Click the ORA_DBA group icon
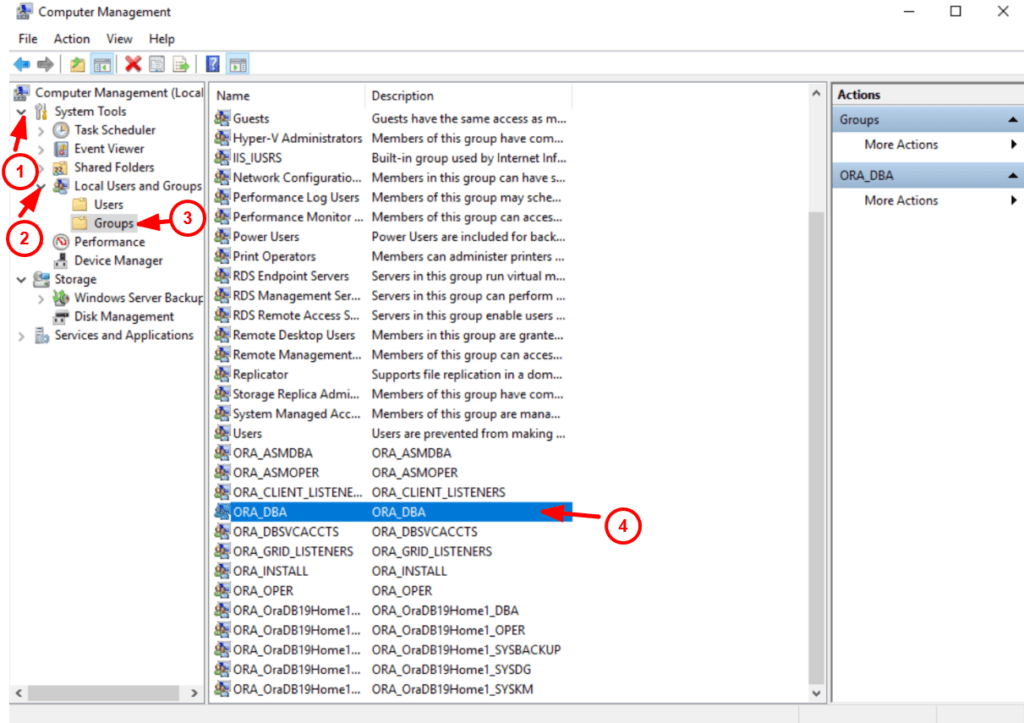The height and width of the screenshot is (723, 1024). click(x=222, y=511)
